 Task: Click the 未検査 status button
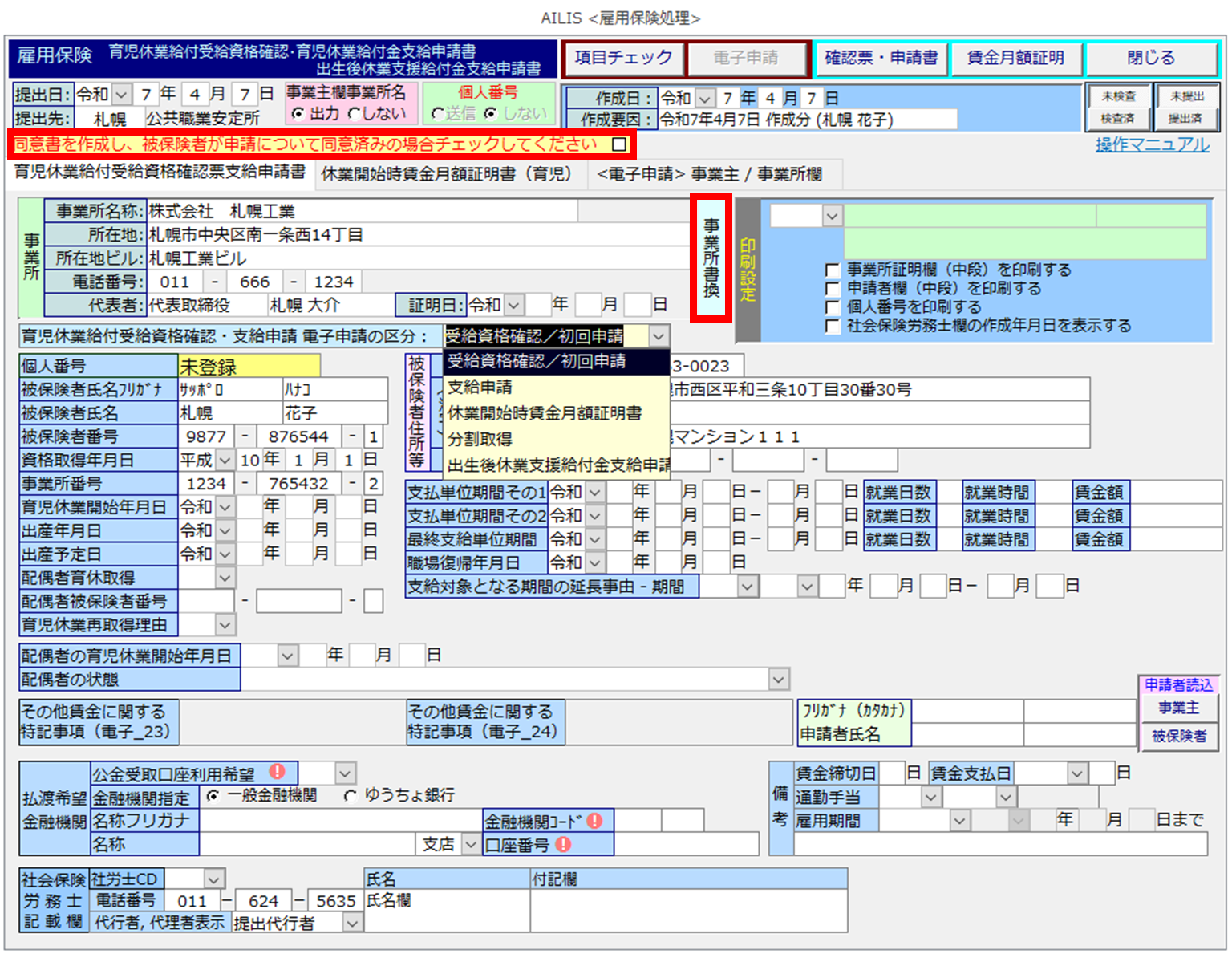click(1117, 96)
